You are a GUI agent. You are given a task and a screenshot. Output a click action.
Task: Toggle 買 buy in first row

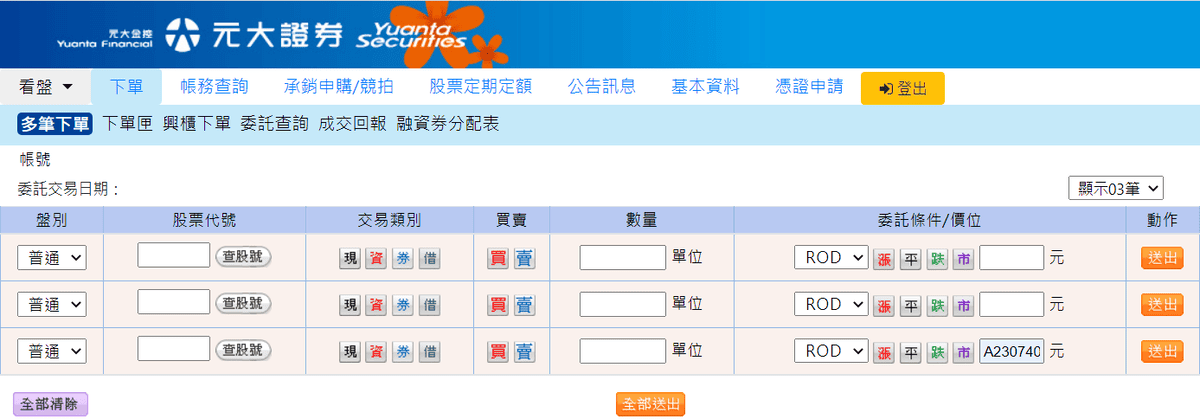[x=497, y=258]
